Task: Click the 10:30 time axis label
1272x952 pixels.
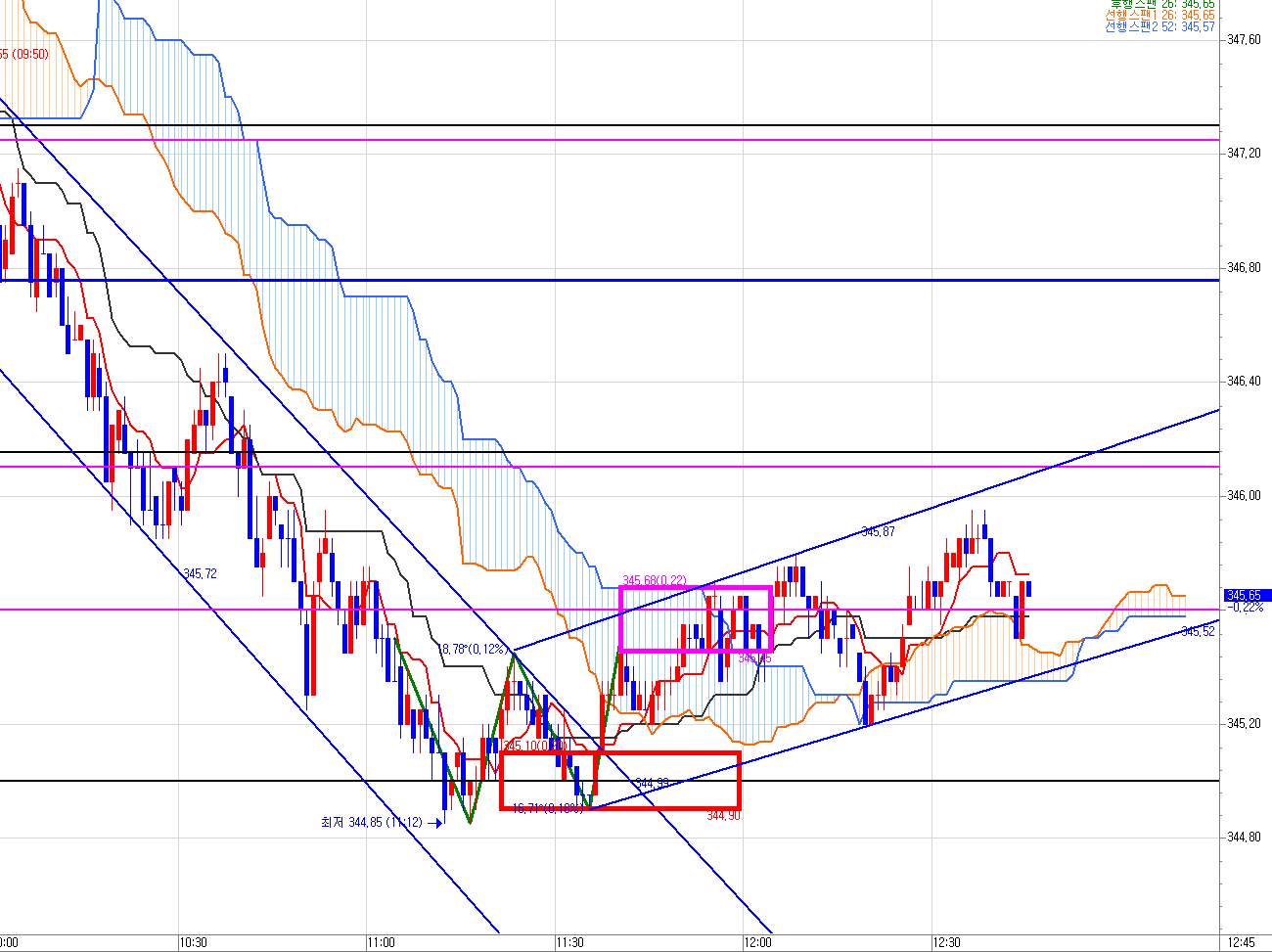Action: pos(194,942)
